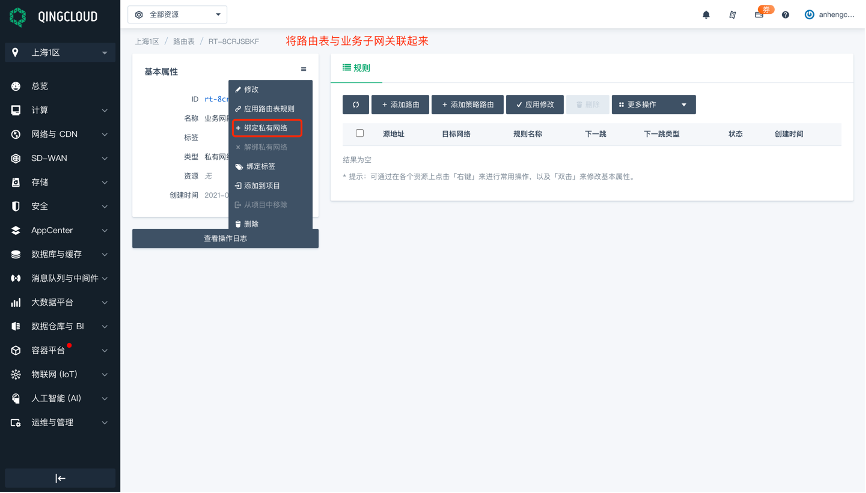Expand the 更多操作 dropdown
This screenshot has height=493, width=866.
(x=653, y=104)
